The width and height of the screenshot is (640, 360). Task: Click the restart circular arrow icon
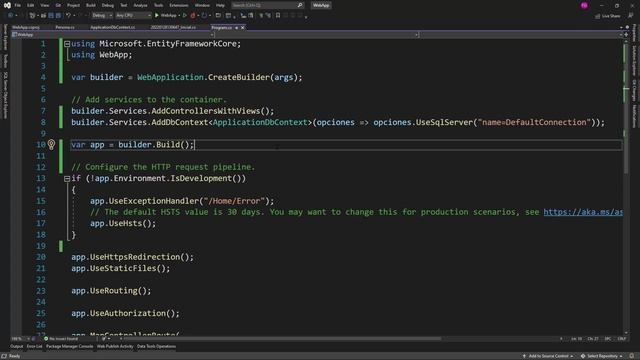click(x=204, y=16)
